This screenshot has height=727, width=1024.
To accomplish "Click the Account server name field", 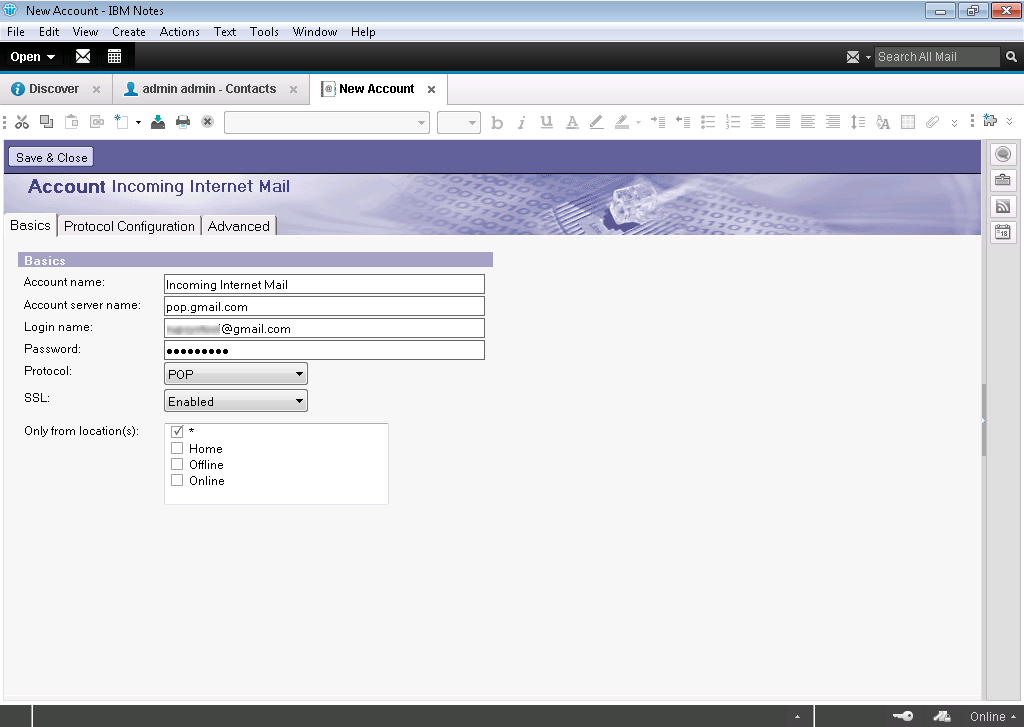I will (x=324, y=306).
